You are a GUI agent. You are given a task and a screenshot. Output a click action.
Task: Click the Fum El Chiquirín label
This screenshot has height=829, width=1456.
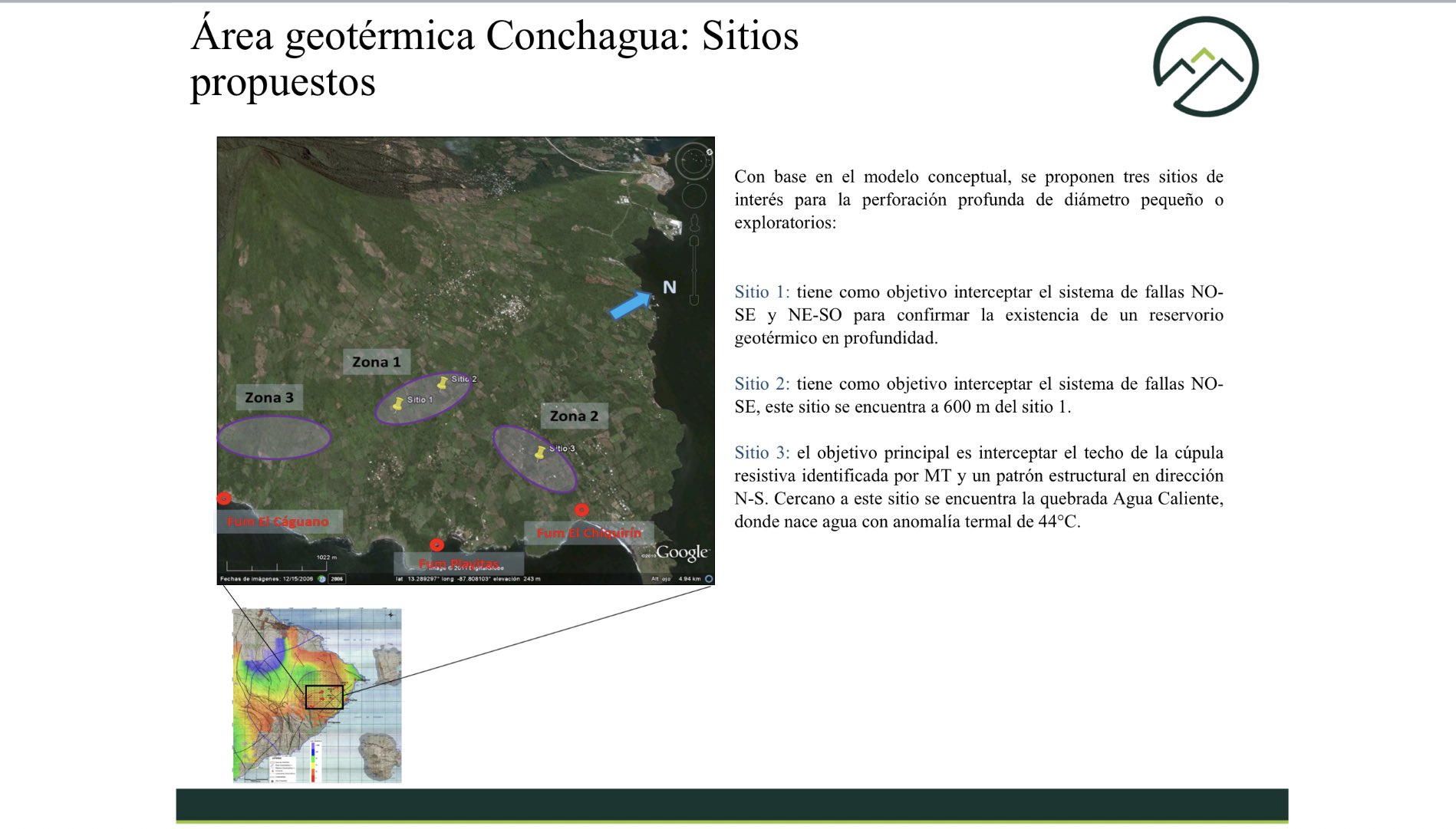pos(588,532)
